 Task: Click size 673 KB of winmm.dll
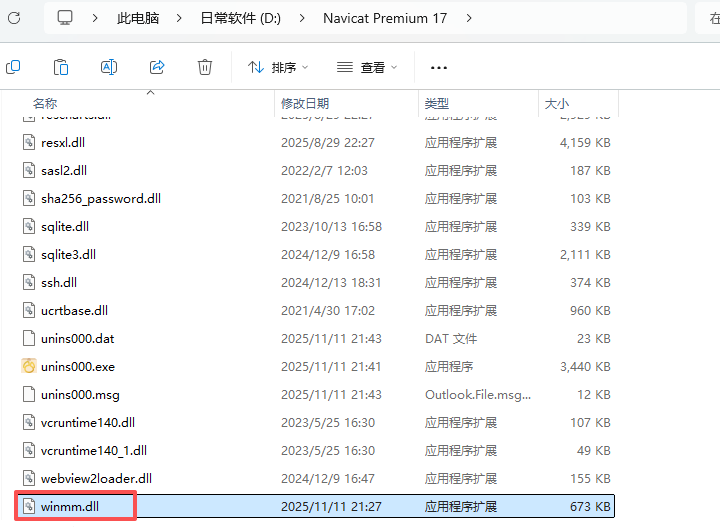[590, 507]
